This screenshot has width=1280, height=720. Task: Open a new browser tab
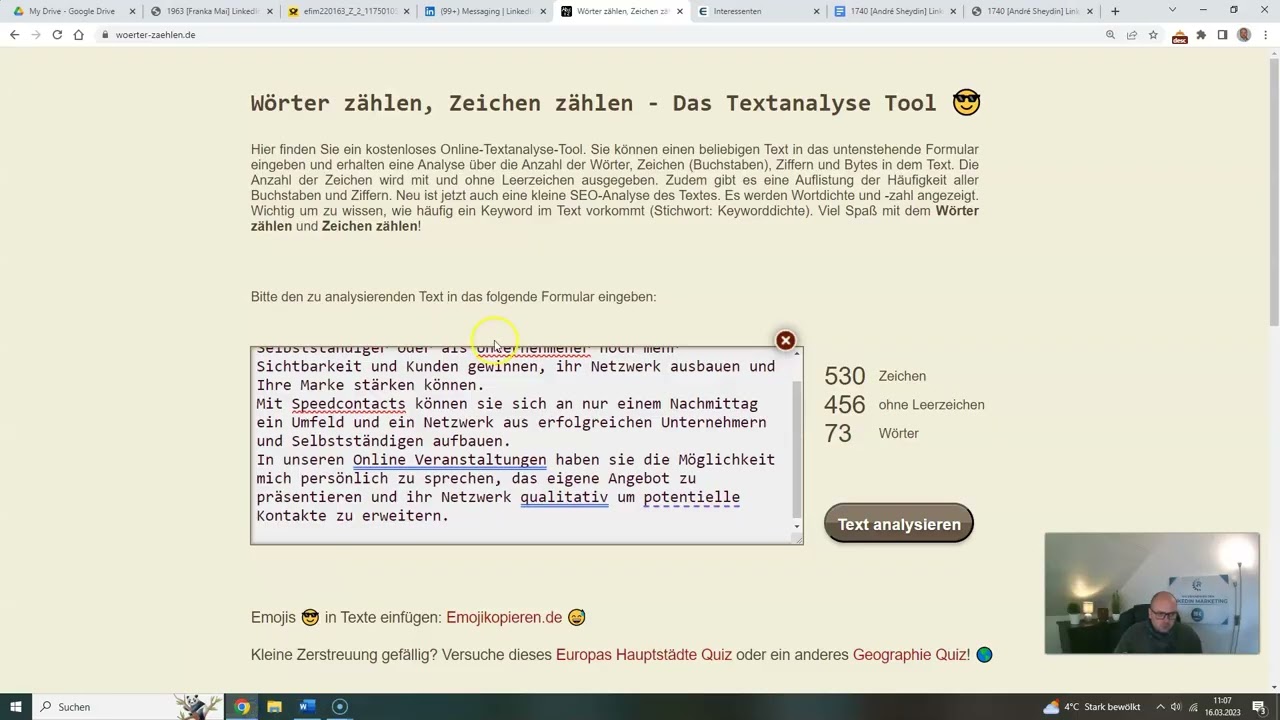[x=1115, y=11]
